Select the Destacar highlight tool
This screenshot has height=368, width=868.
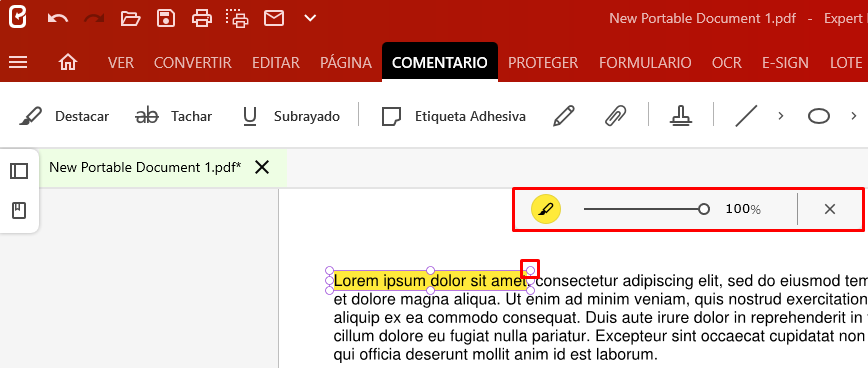[x=64, y=116]
